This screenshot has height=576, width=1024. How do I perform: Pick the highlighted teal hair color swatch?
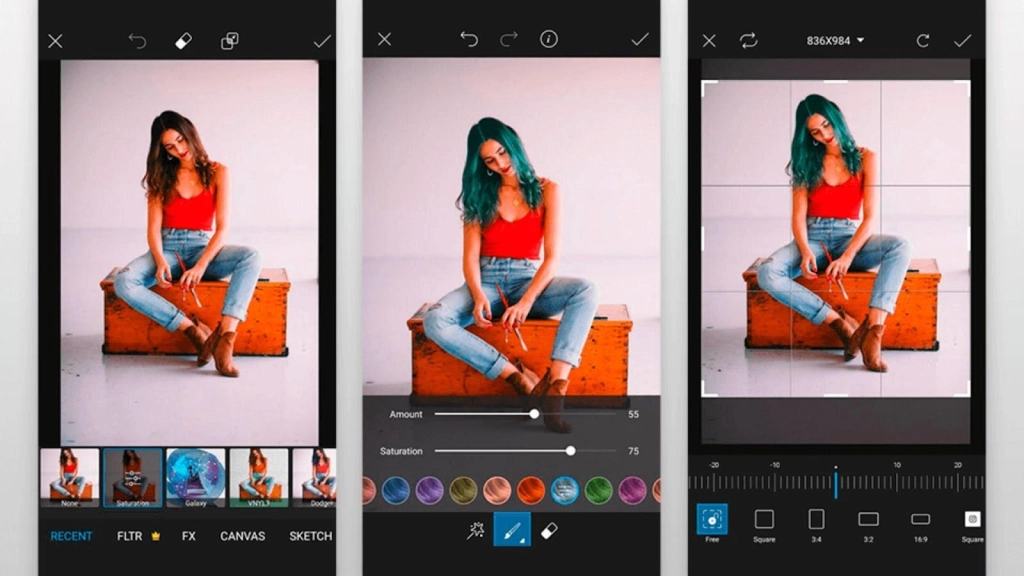pos(565,490)
